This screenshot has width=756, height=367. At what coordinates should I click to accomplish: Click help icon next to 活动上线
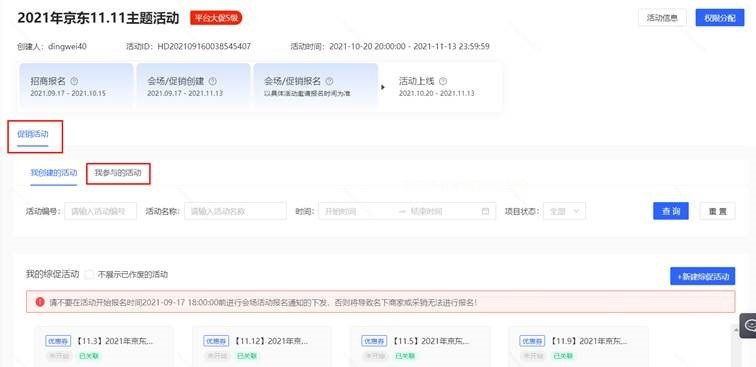tap(443, 81)
